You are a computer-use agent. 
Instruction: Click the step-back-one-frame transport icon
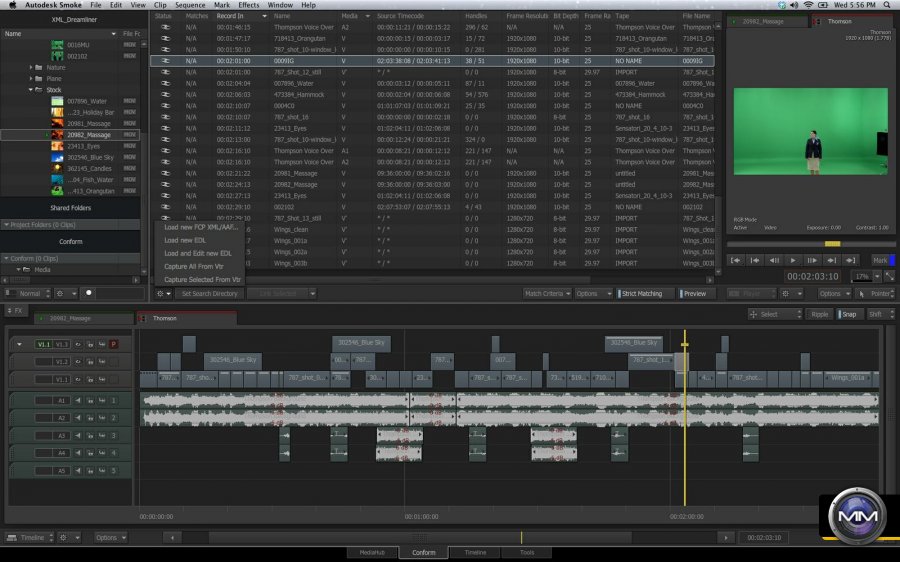[x=774, y=260]
